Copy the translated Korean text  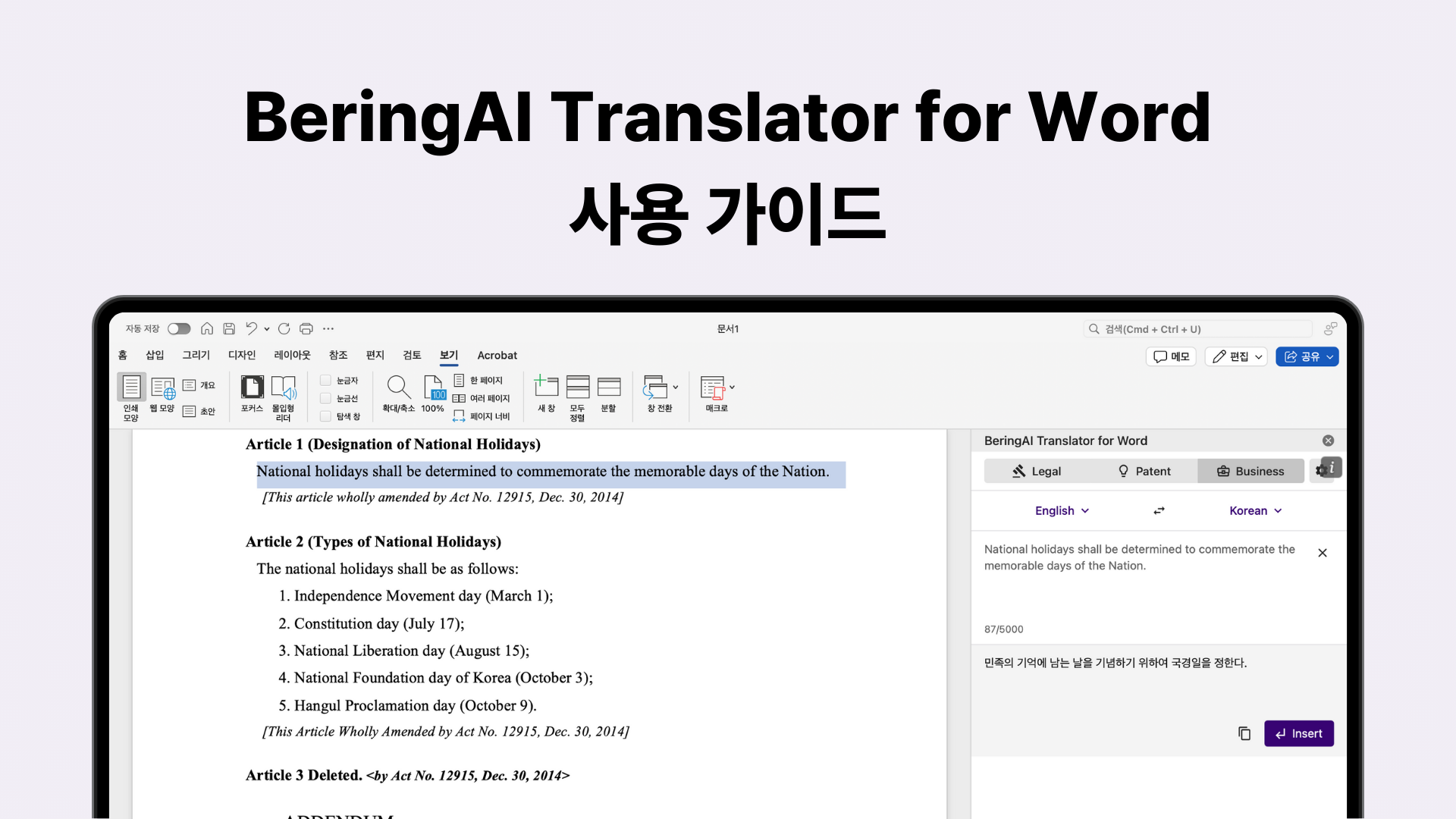(1244, 733)
